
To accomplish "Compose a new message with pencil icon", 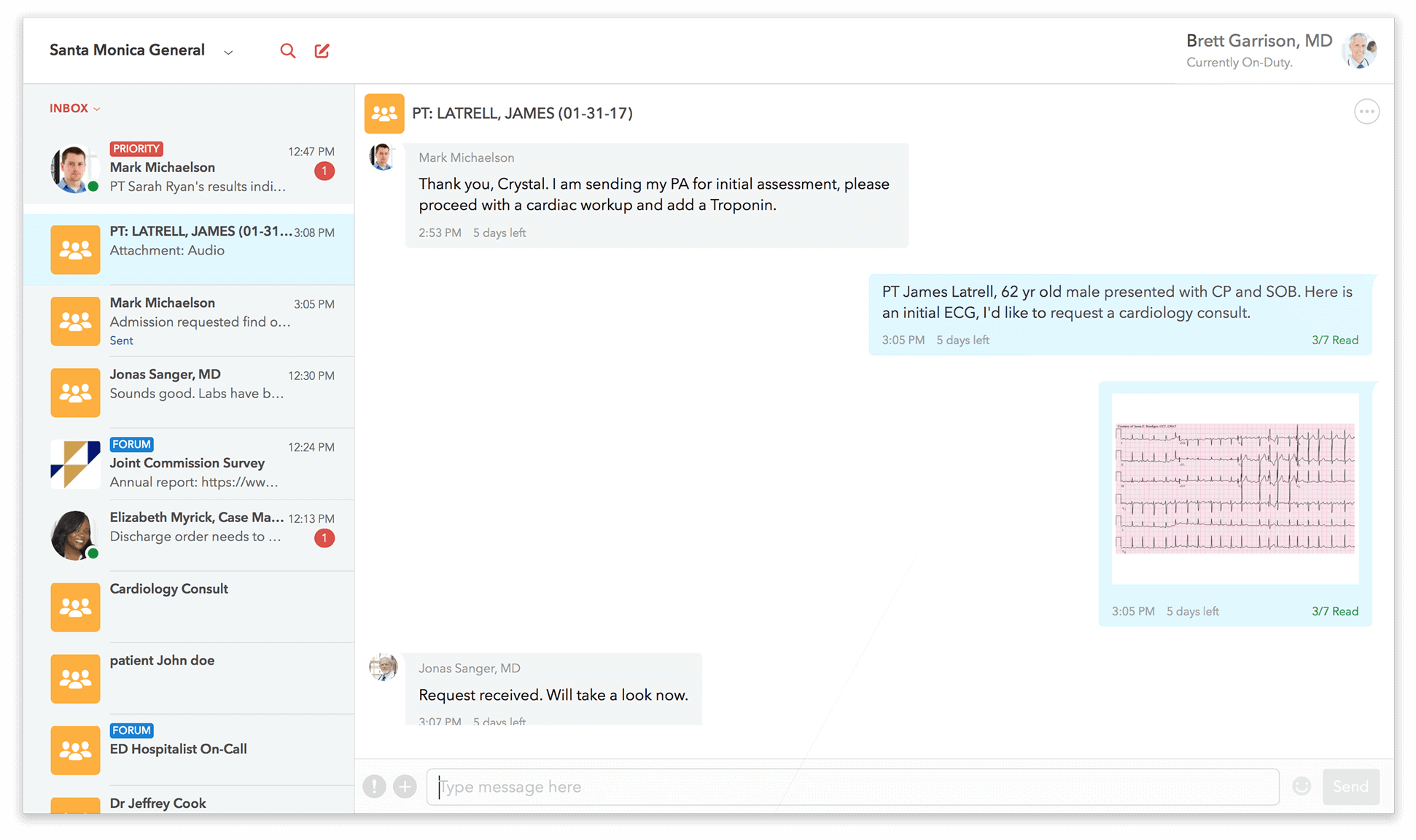I will point(322,51).
